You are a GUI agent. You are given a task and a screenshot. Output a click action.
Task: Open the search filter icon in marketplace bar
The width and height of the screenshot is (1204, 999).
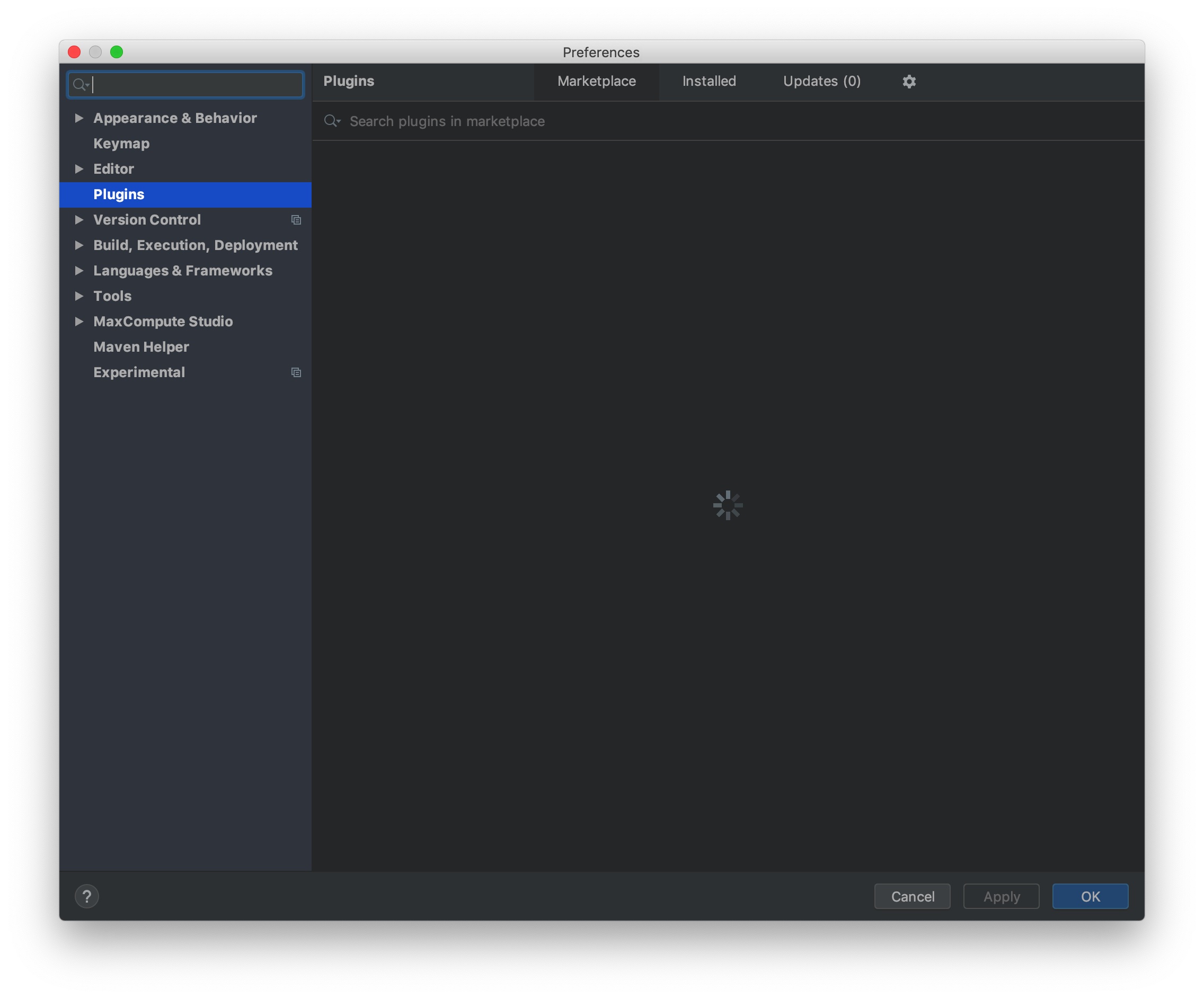[x=333, y=121]
